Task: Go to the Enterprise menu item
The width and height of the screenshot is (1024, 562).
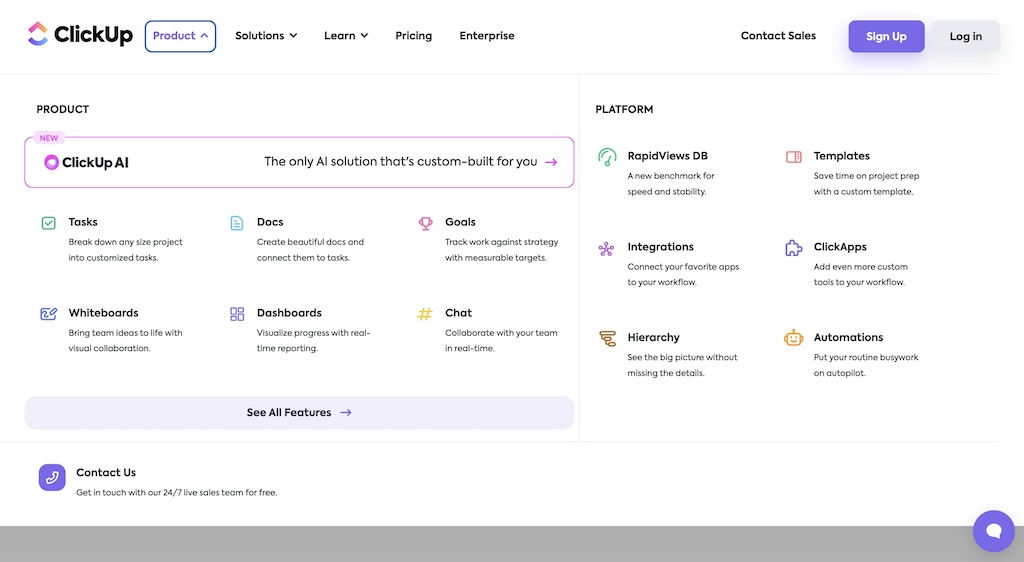Action: (487, 36)
